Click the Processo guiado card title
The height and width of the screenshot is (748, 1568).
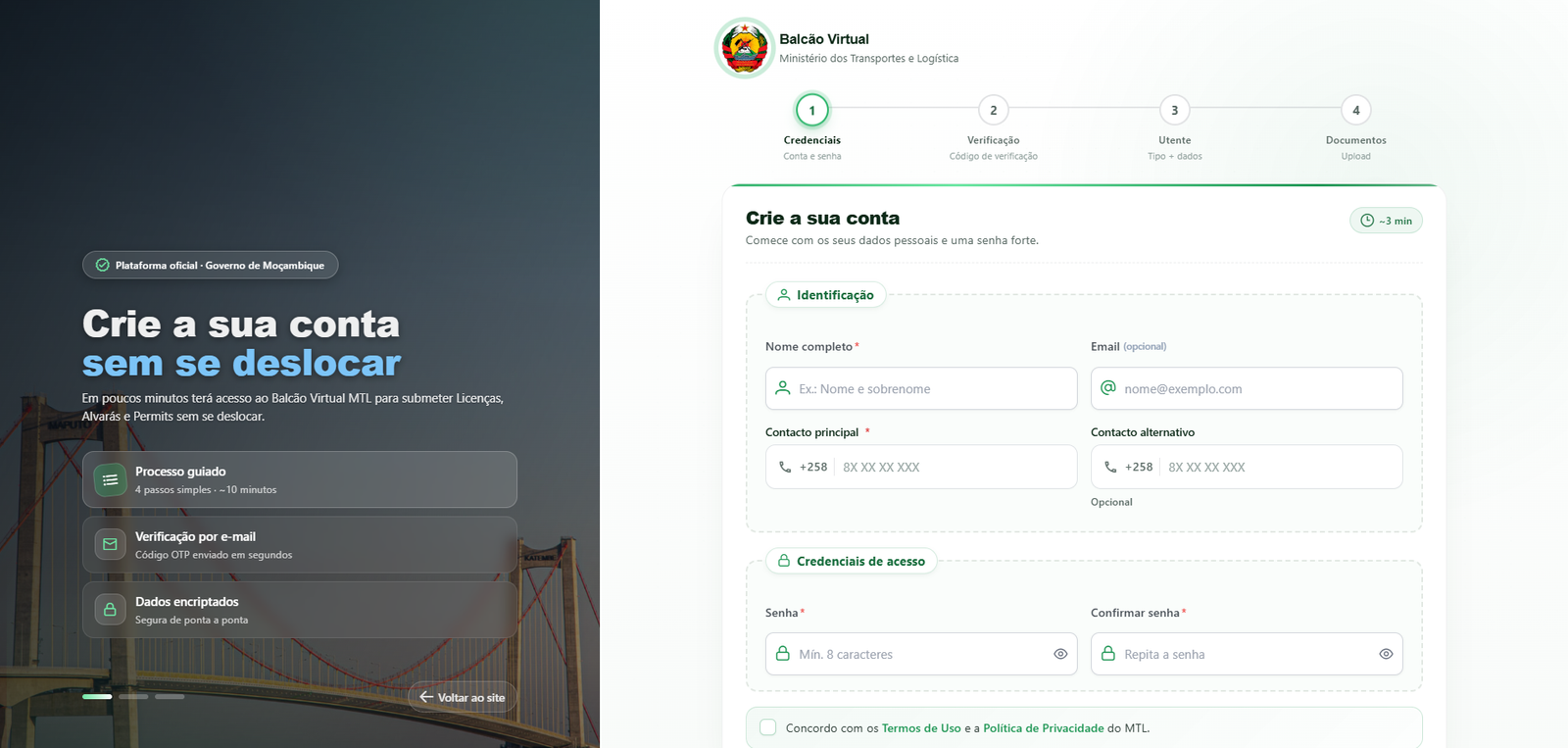pos(180,472)
